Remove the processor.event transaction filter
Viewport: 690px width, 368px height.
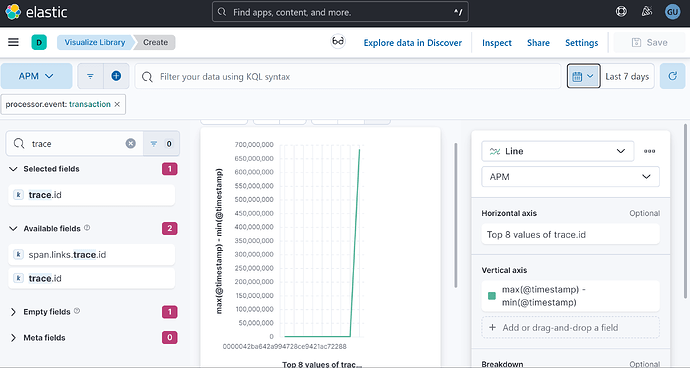[x=117, y=104]
